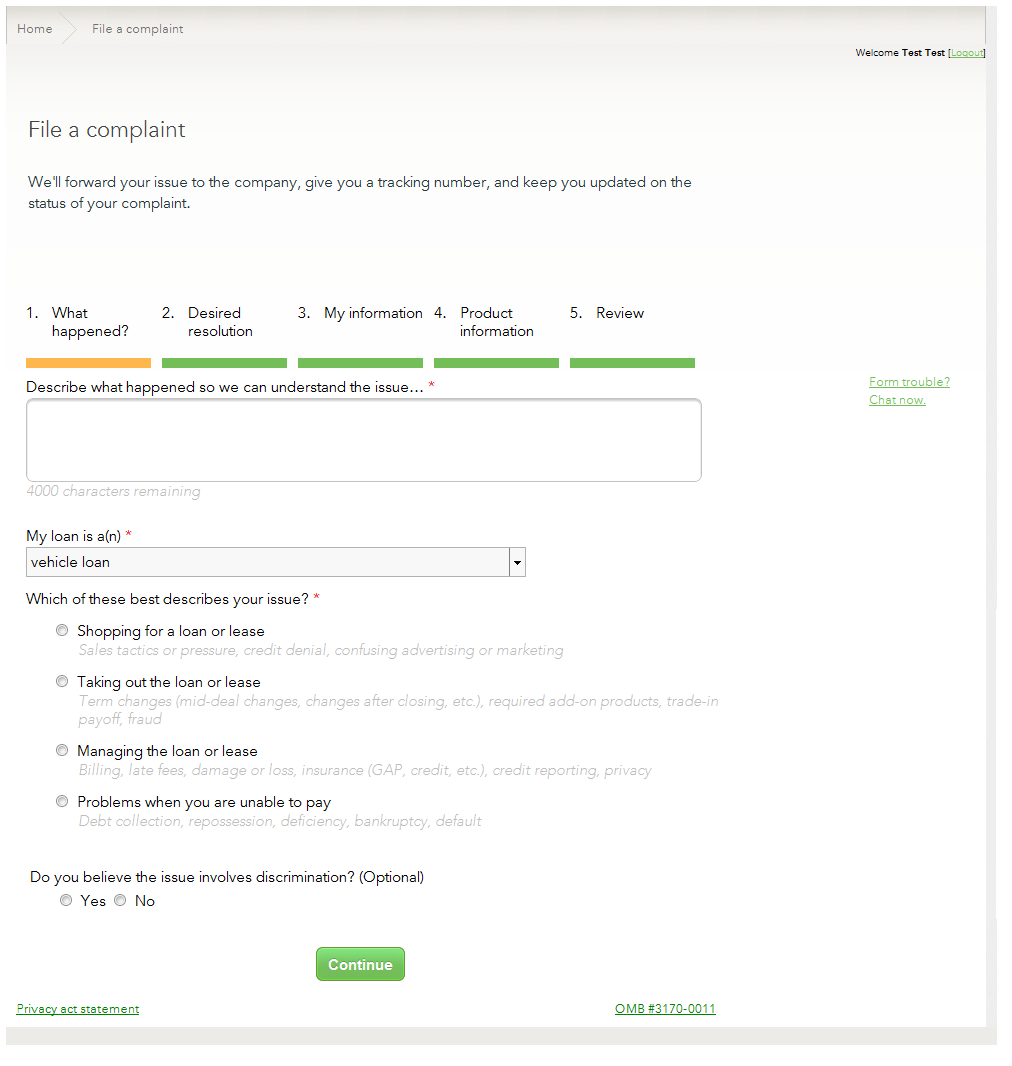The height and width of the screenshot is (1066, 1012).
Task: Go to step 1 'What happened?' tab
Action: (89, 322)
